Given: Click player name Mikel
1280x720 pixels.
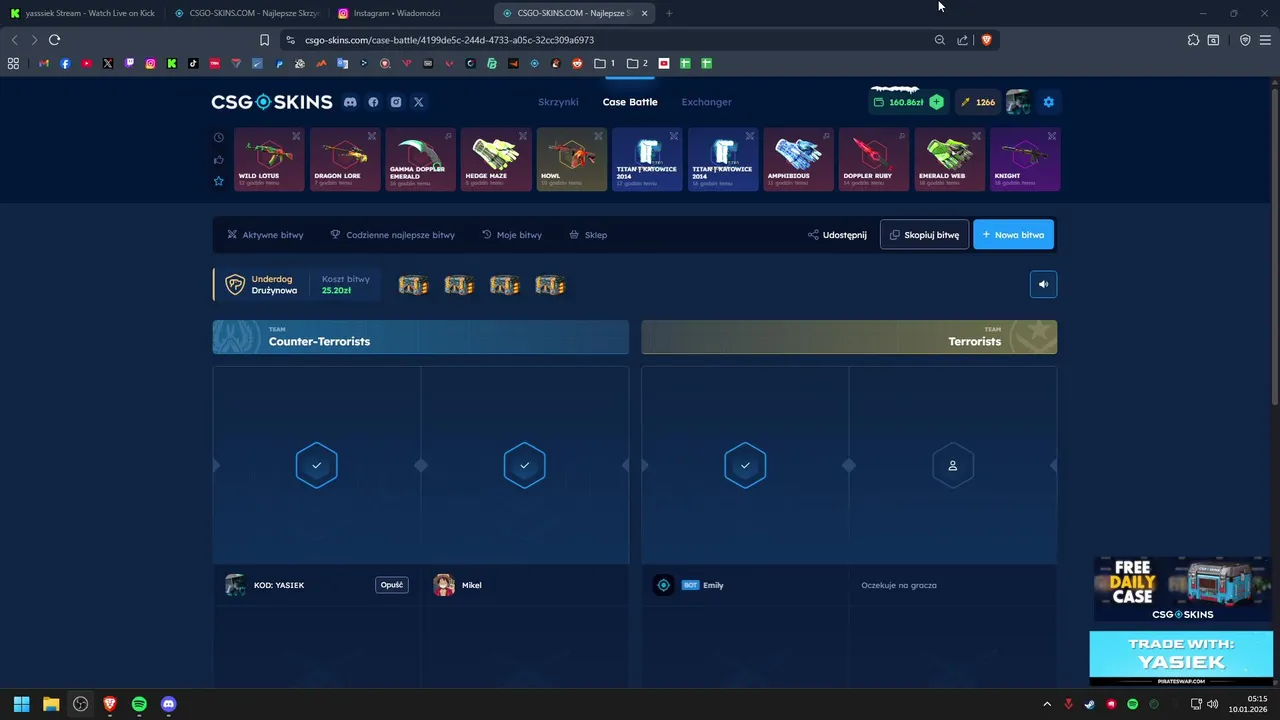Looking at the screenshot, I should [x=471, y=585].
